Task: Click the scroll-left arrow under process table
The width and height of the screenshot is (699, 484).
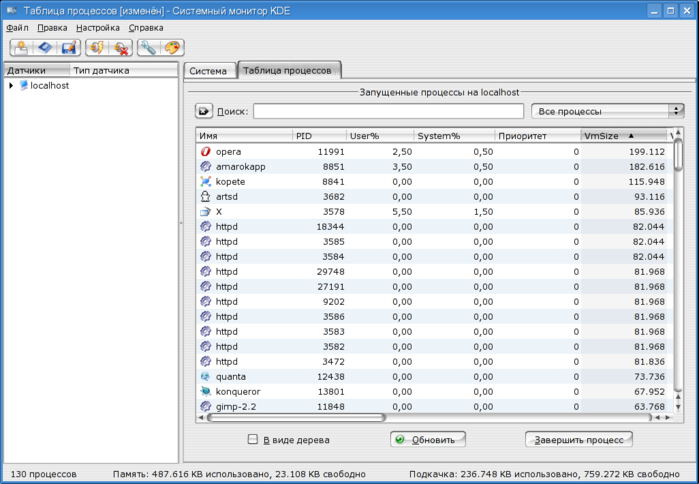Action: coord(201,418)
